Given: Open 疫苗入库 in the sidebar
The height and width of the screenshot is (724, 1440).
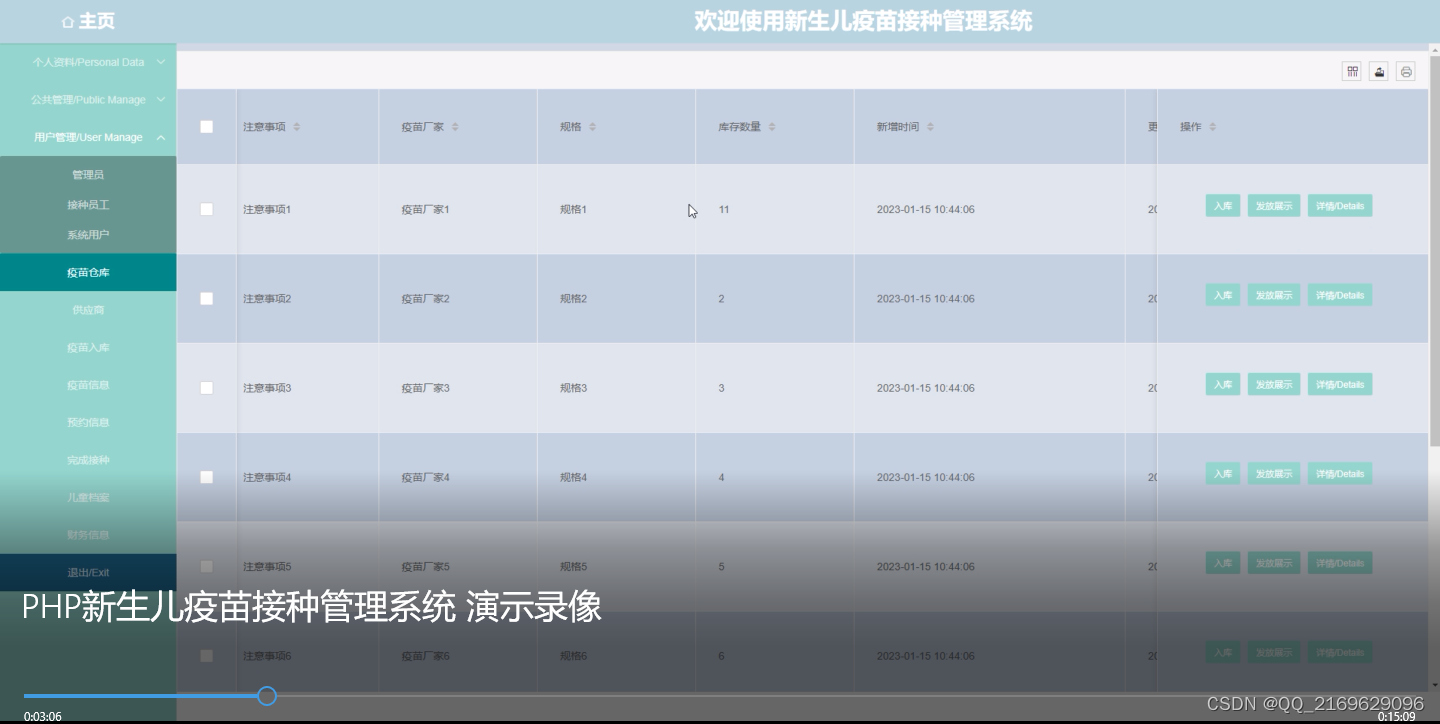Looking at the screenshot, I should pyautogui.click(x=88, y=347).
